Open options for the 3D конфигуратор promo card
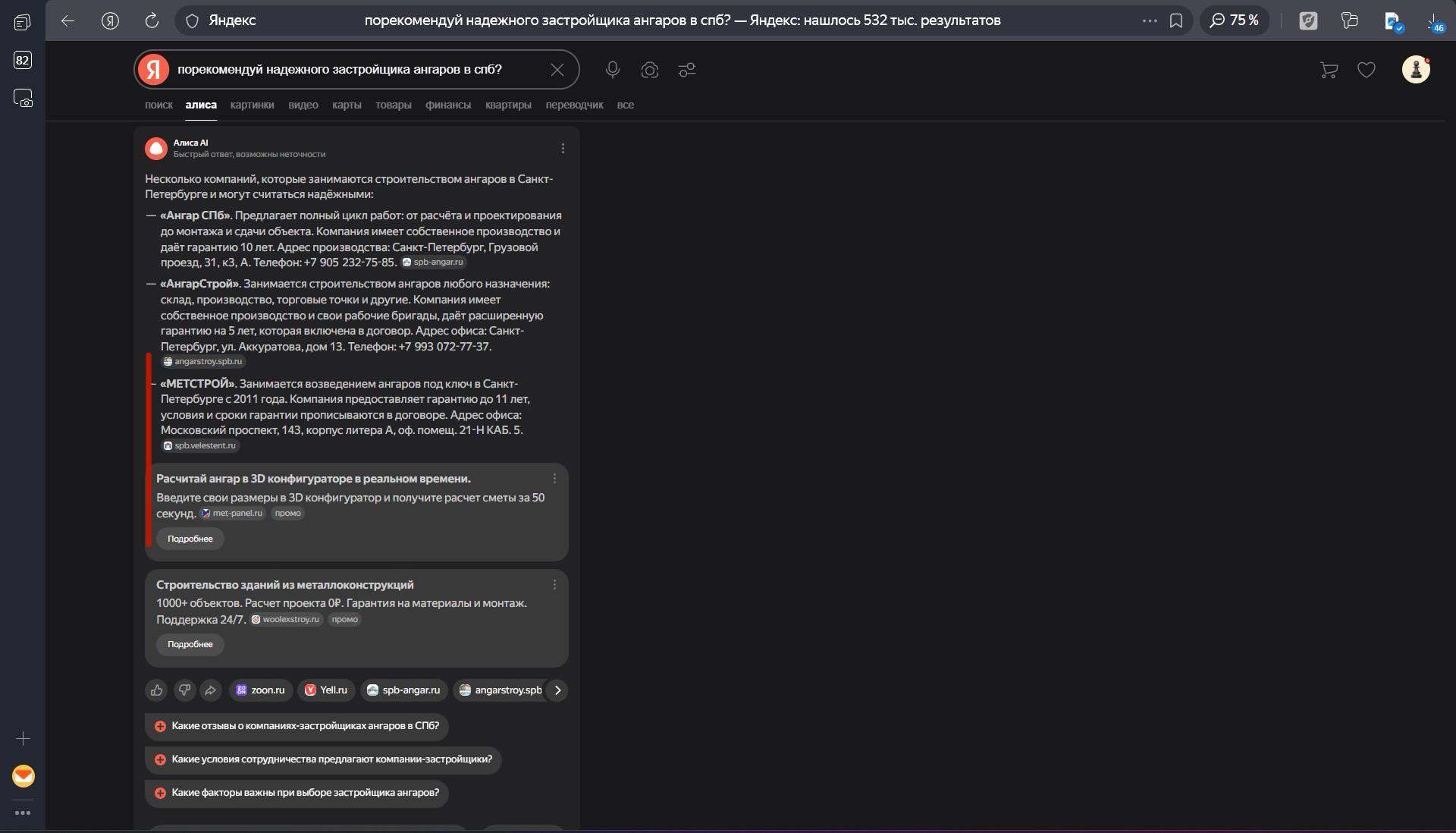The width and height of the screenshot is (1456, 833). coord(554,479)
